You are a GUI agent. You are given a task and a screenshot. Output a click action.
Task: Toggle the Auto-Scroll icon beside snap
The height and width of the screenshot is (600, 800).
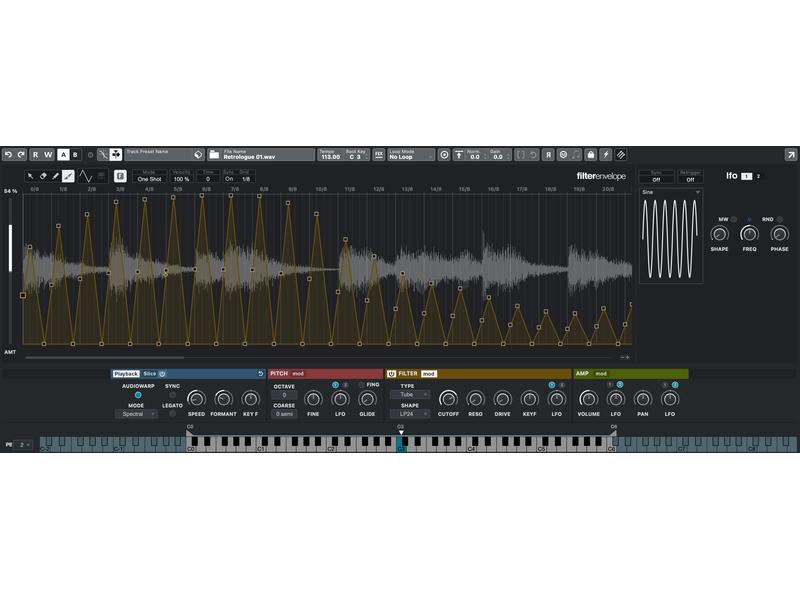116,155
